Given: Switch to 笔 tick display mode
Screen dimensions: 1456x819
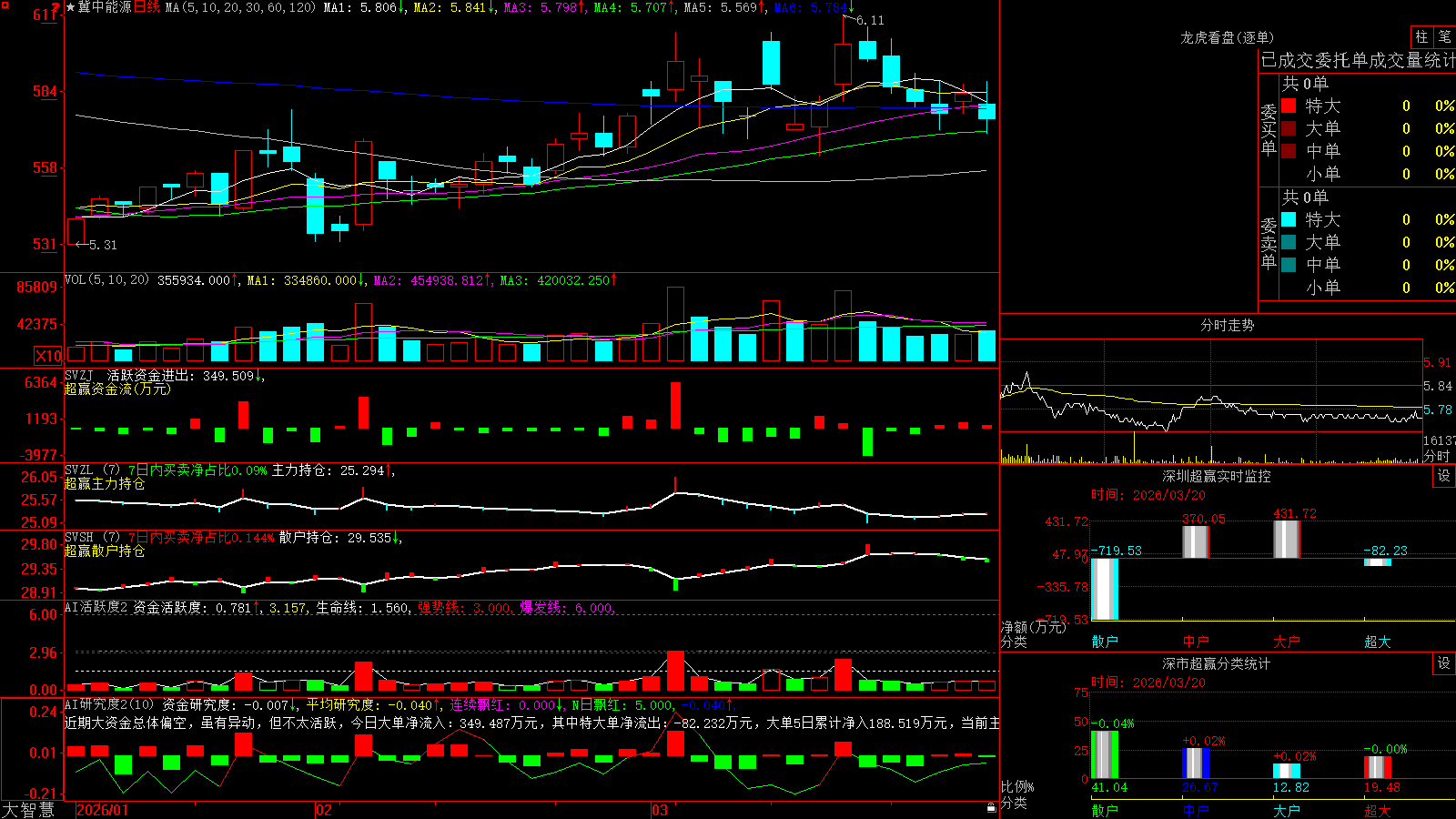Looking at the screenshot, I should tap(1444, 36).
